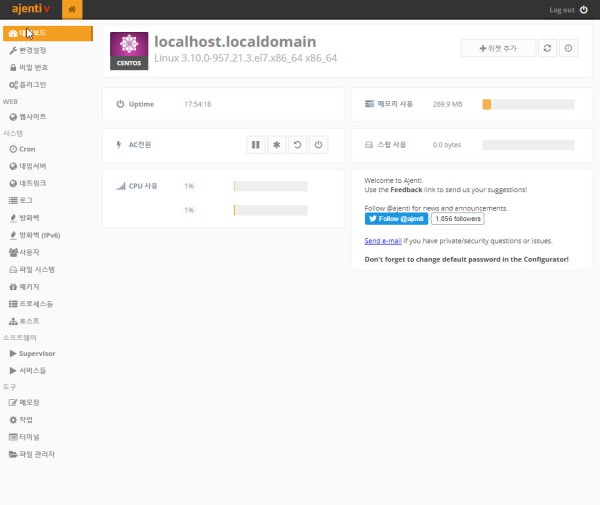Open 네임서버 nameserver settings
This screenshot has height=505, width=600.
click(x=28, y=166)
